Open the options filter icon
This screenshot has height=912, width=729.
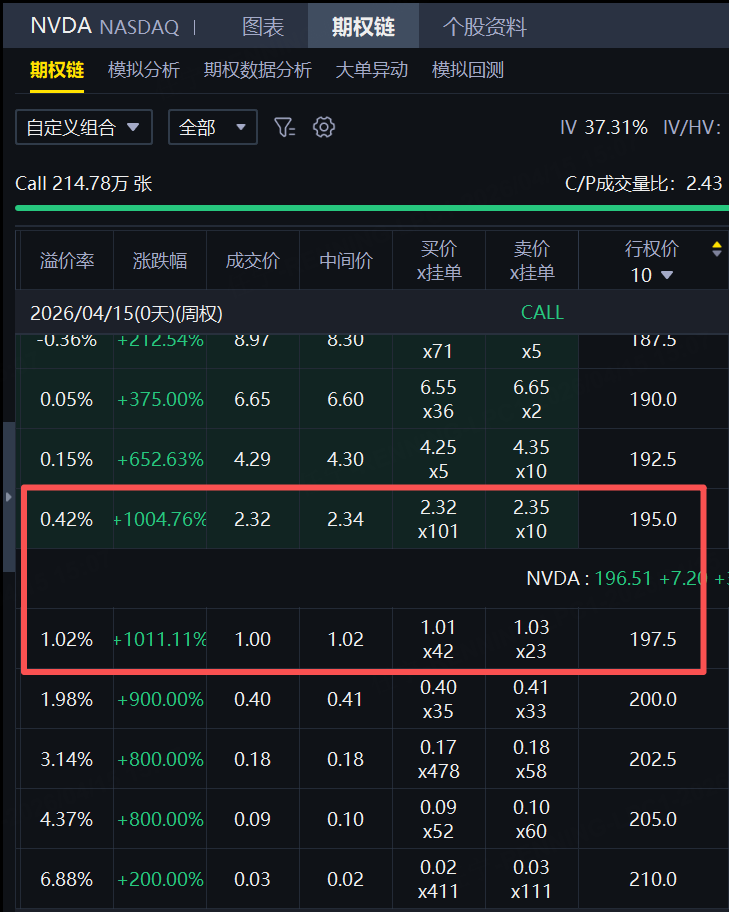(x=285, y=127)
